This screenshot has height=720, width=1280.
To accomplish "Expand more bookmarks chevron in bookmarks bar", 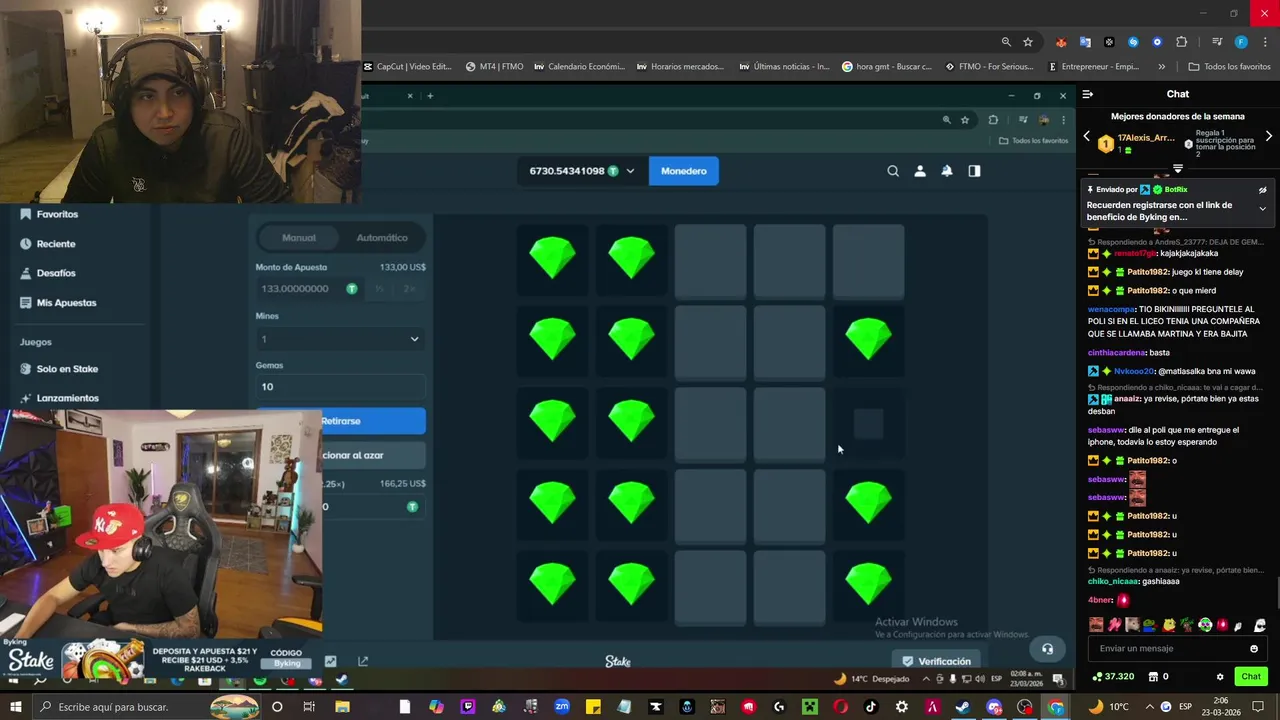I will click(x=1161, y=67).
